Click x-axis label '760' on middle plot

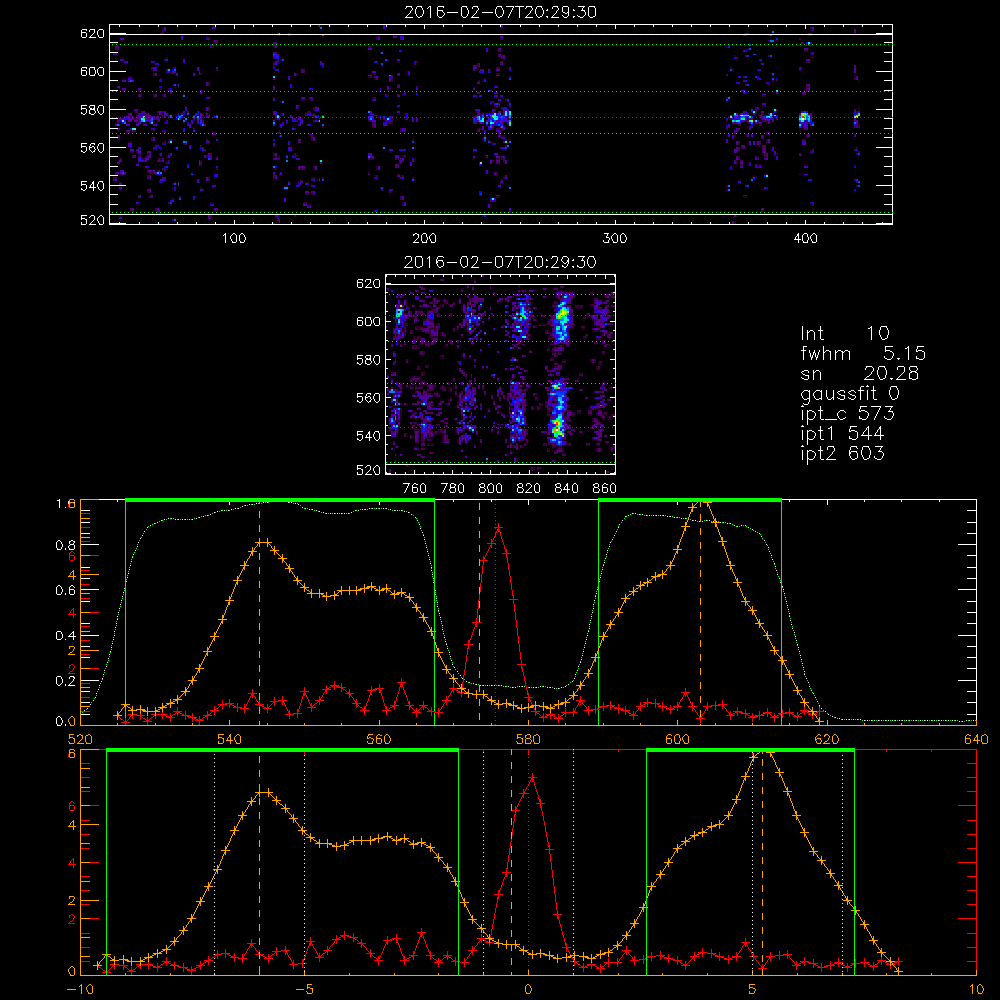(x=415, y=489)
